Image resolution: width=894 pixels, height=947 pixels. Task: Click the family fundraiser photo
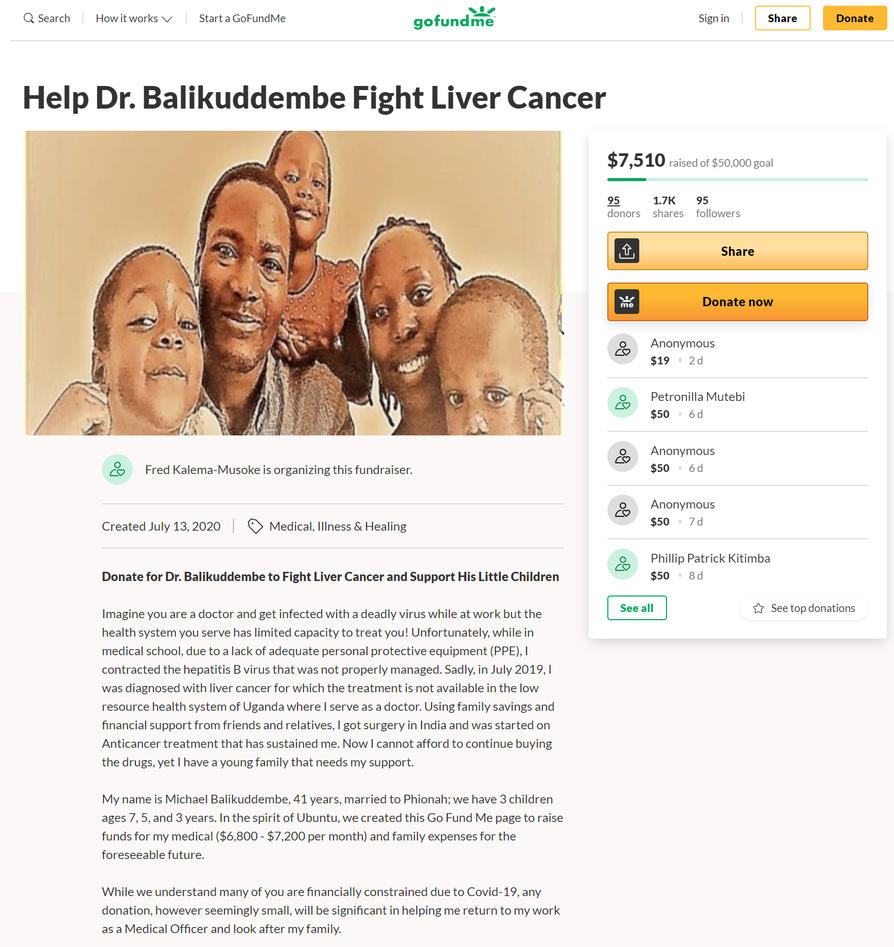293,283
